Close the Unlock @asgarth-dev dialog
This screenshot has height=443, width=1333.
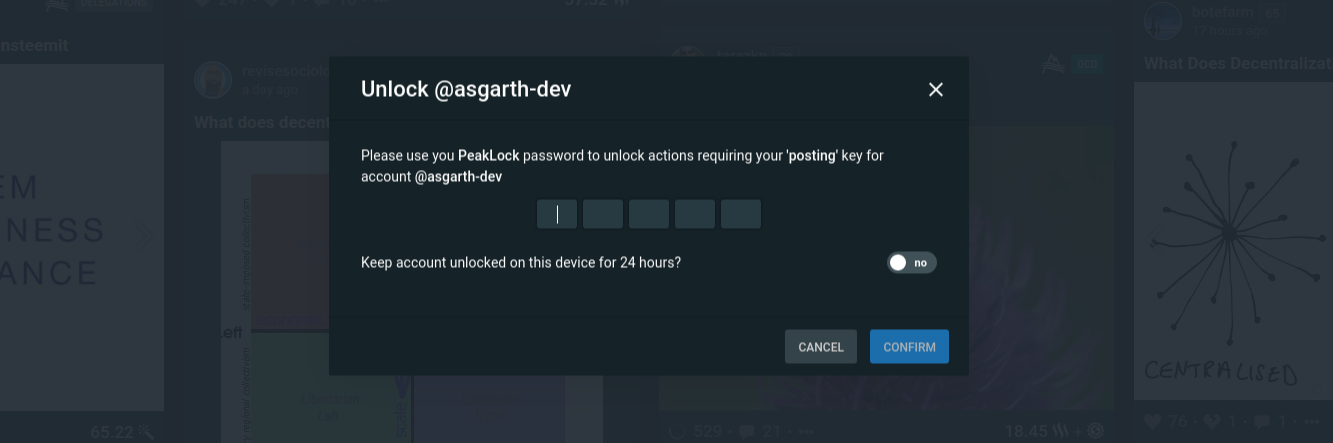[x=936, y=90]
